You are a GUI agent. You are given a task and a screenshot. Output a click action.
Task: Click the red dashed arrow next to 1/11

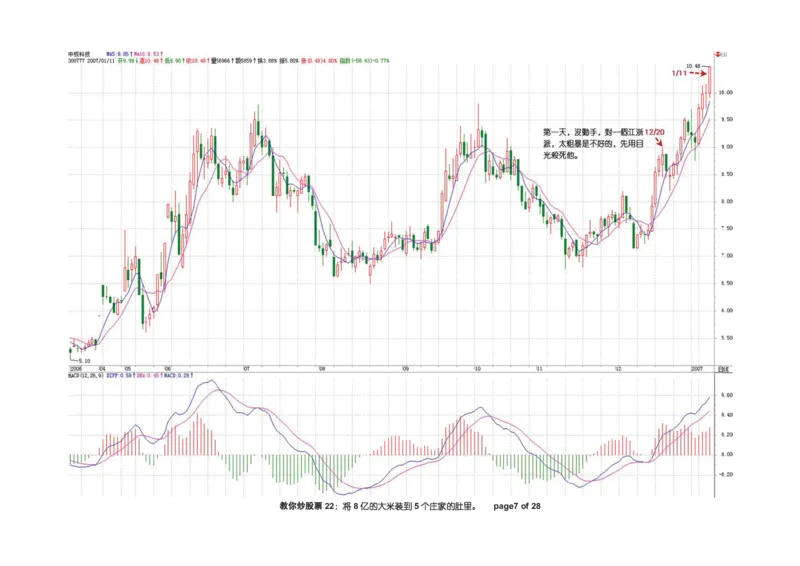pos(698,73)
